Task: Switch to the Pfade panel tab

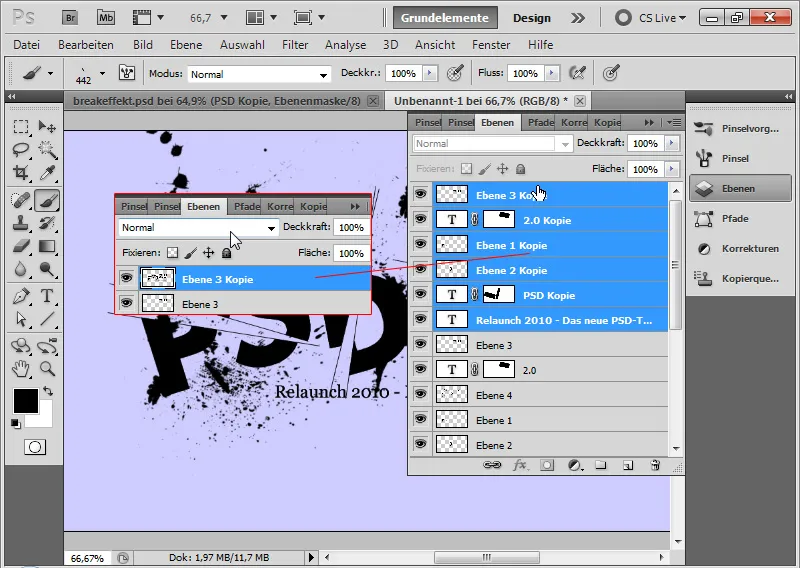Action: pyautogui.click(x=540, y=122)
